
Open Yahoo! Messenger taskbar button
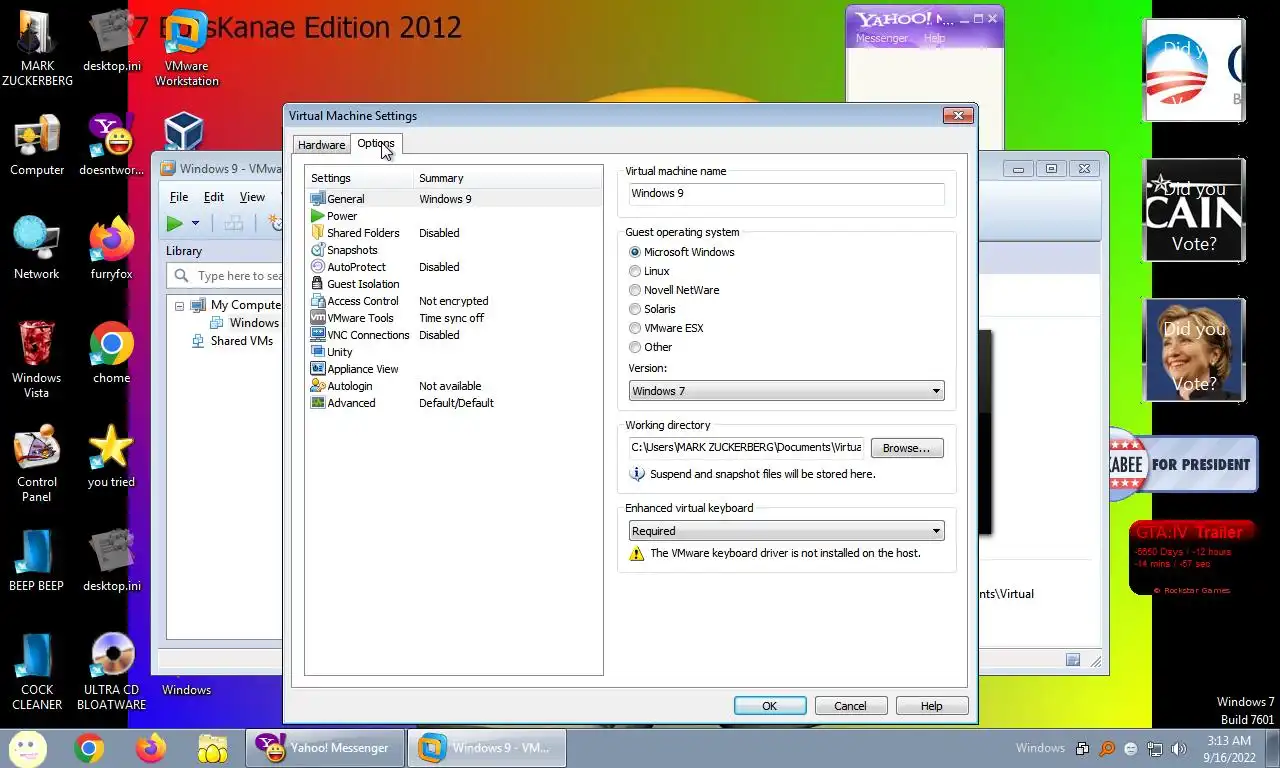point(325,748)
